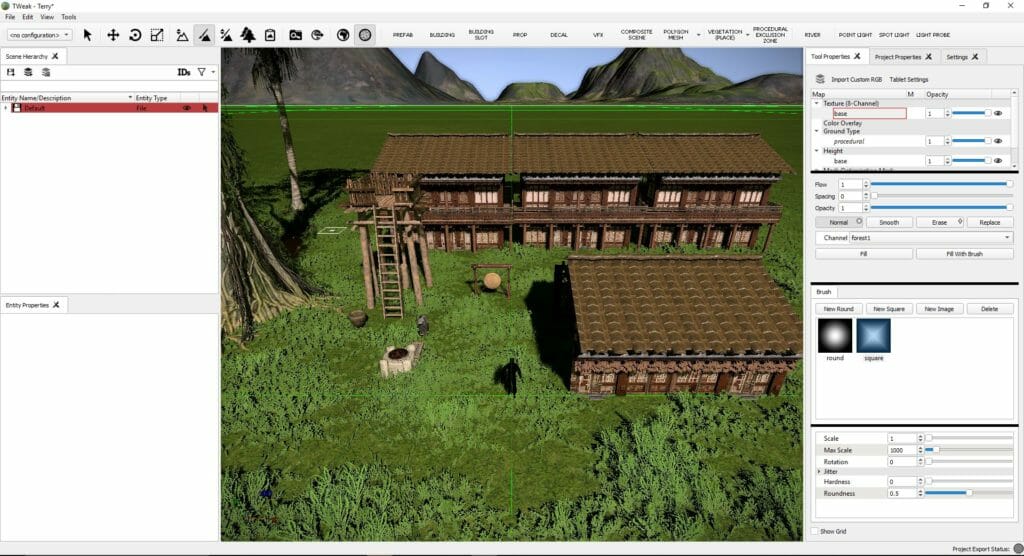
Task: Select the vegetation tree paint tool
Action: click(248, 35)
